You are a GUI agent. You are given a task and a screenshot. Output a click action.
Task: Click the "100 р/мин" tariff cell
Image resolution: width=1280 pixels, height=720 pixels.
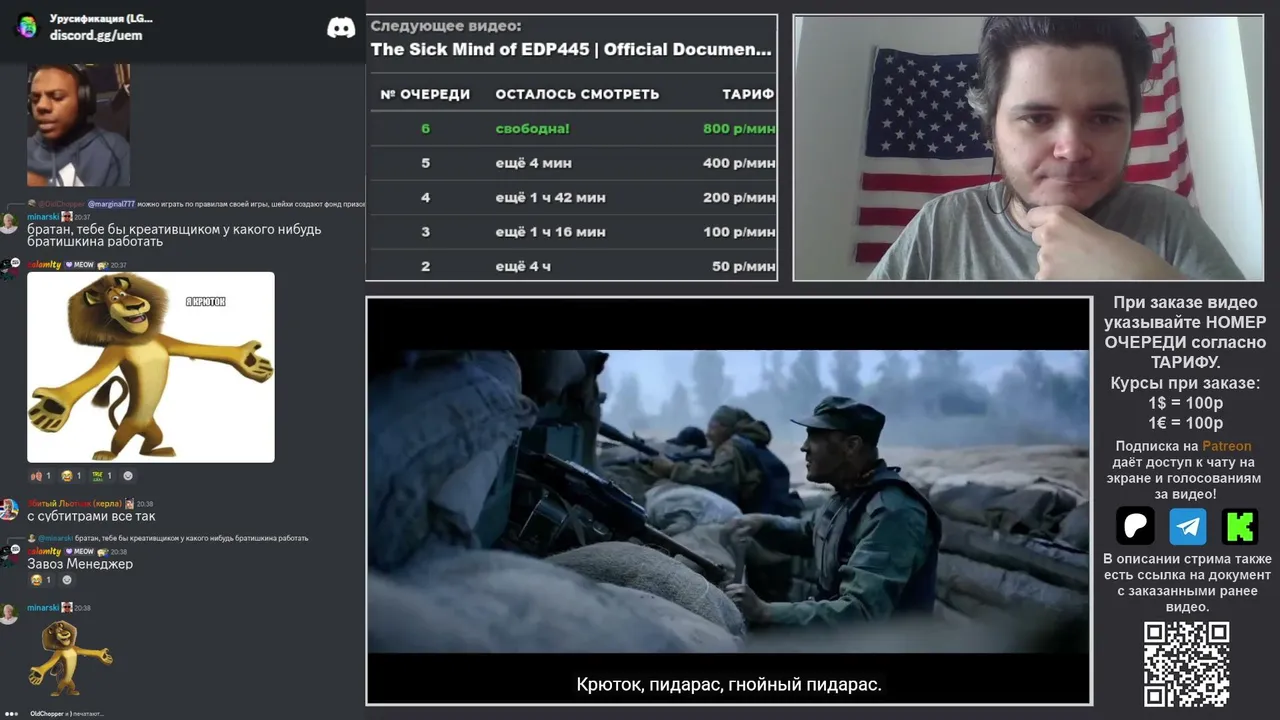[x=739, y=232]
